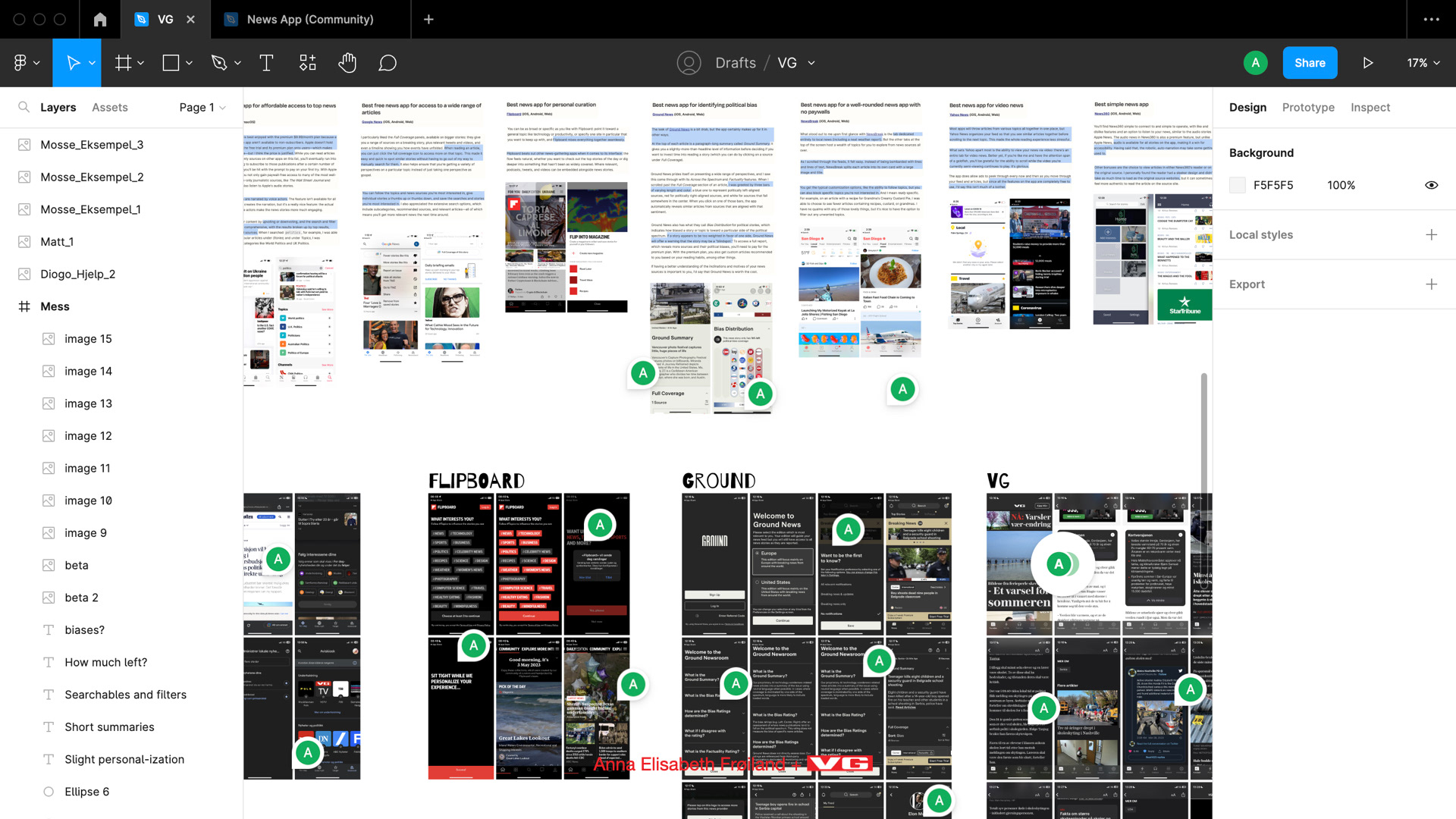Viewport: 1456px width, 819px height.
Task: Open a new tab with plus
Action: click(428, 19)
